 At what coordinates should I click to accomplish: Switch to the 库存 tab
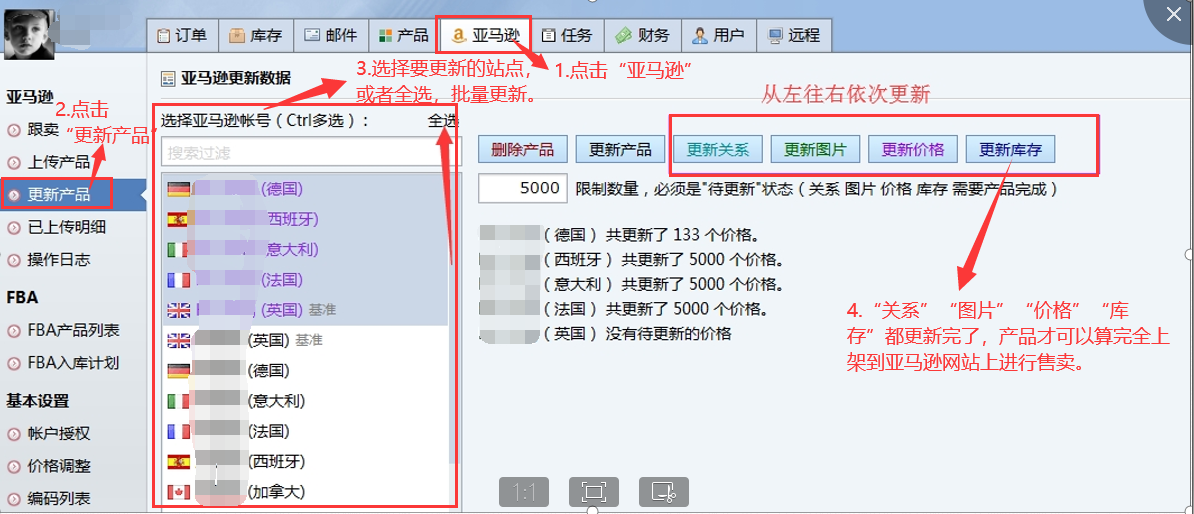pyautogui.click(x=256, y=35)
